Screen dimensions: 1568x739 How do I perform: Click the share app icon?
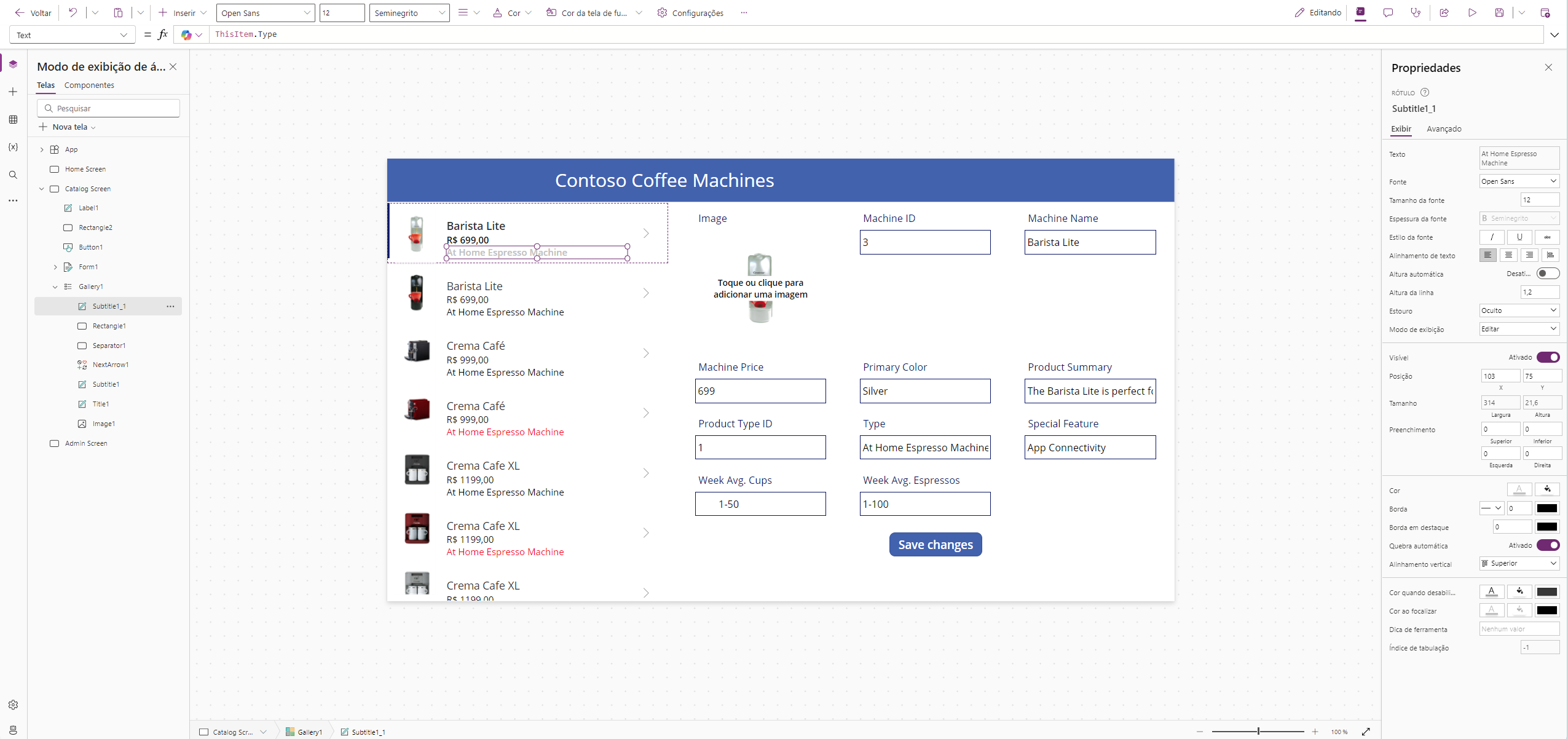1444,12
